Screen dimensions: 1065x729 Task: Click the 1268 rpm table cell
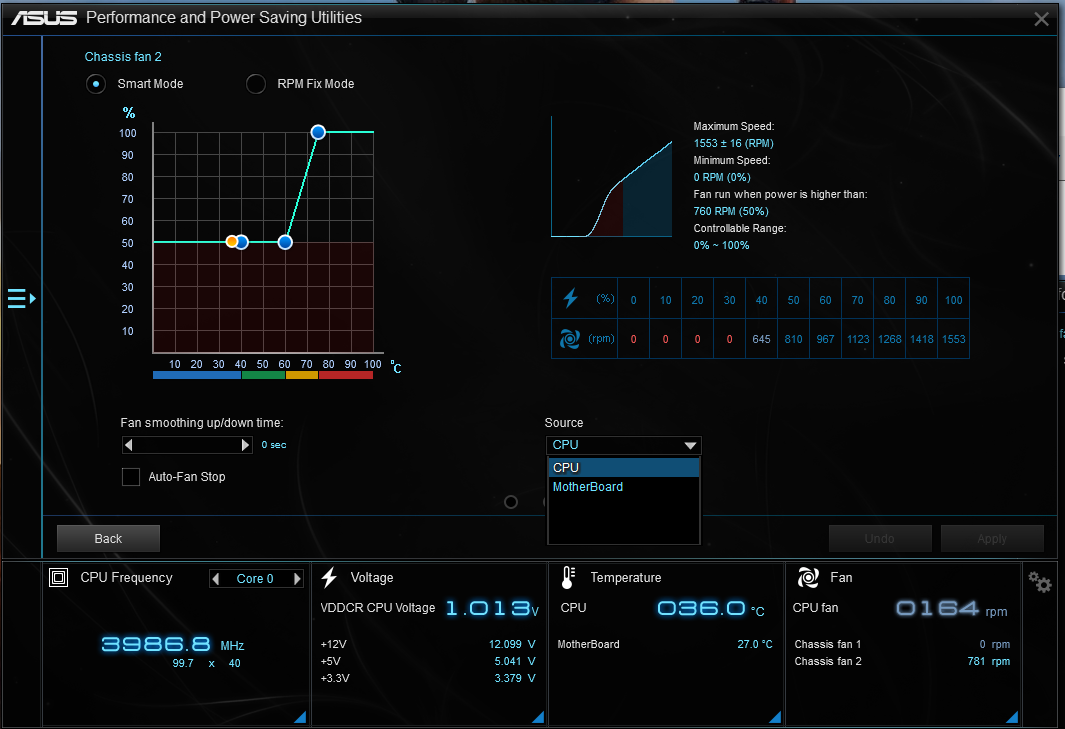coord(890,338)
